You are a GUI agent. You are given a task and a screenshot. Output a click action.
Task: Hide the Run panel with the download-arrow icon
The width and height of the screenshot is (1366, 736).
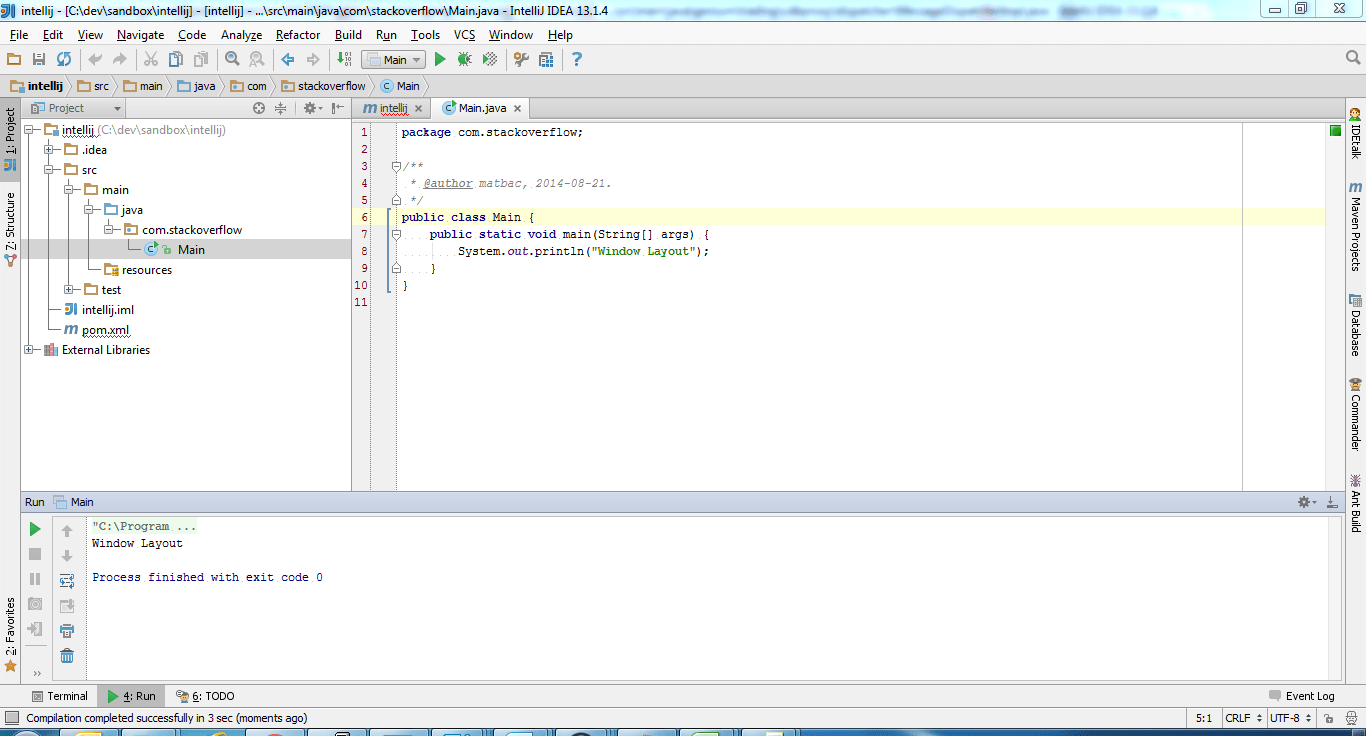pos(1333,502)
